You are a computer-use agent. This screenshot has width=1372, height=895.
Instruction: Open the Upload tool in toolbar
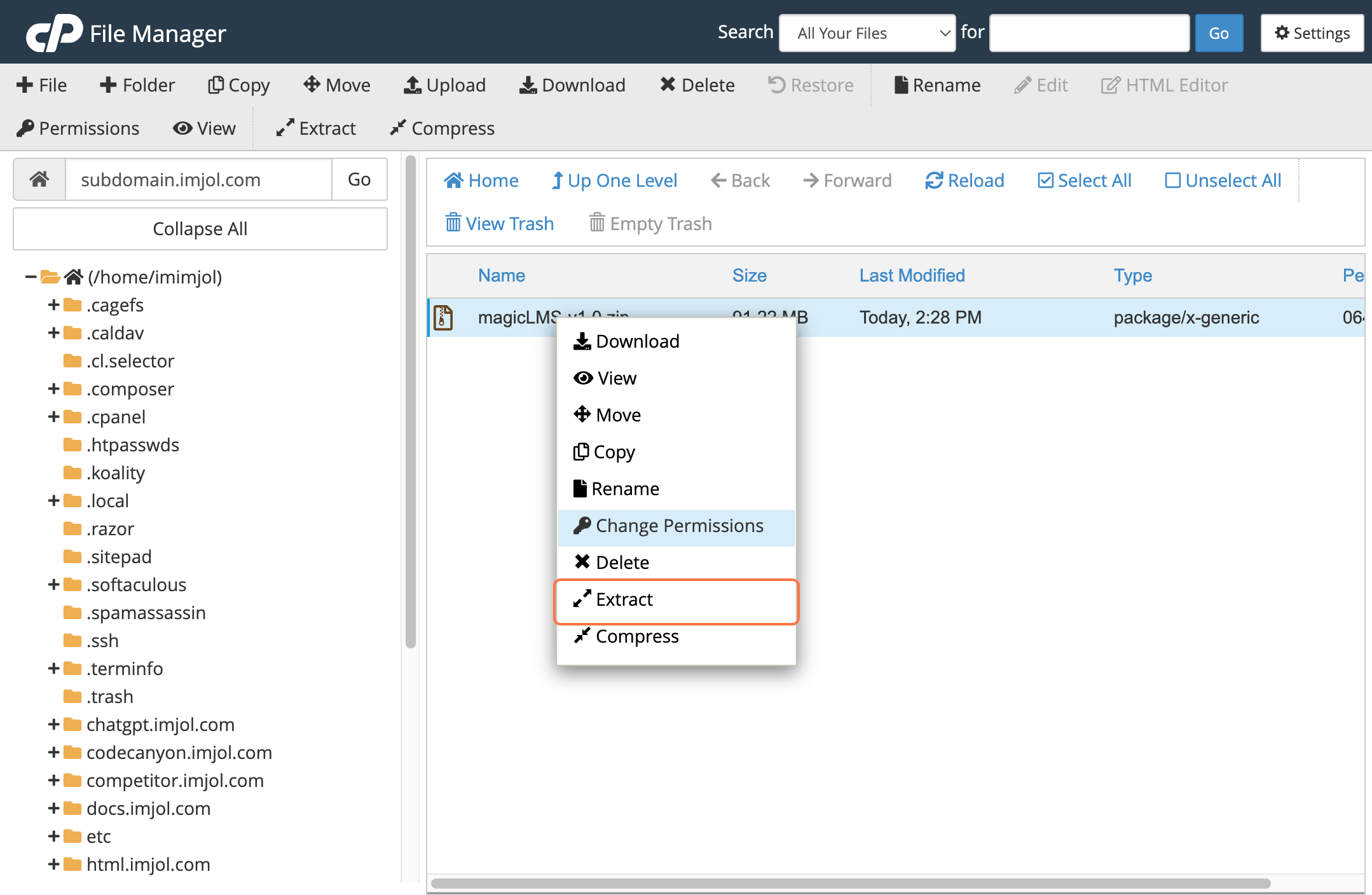coord(445,85)
